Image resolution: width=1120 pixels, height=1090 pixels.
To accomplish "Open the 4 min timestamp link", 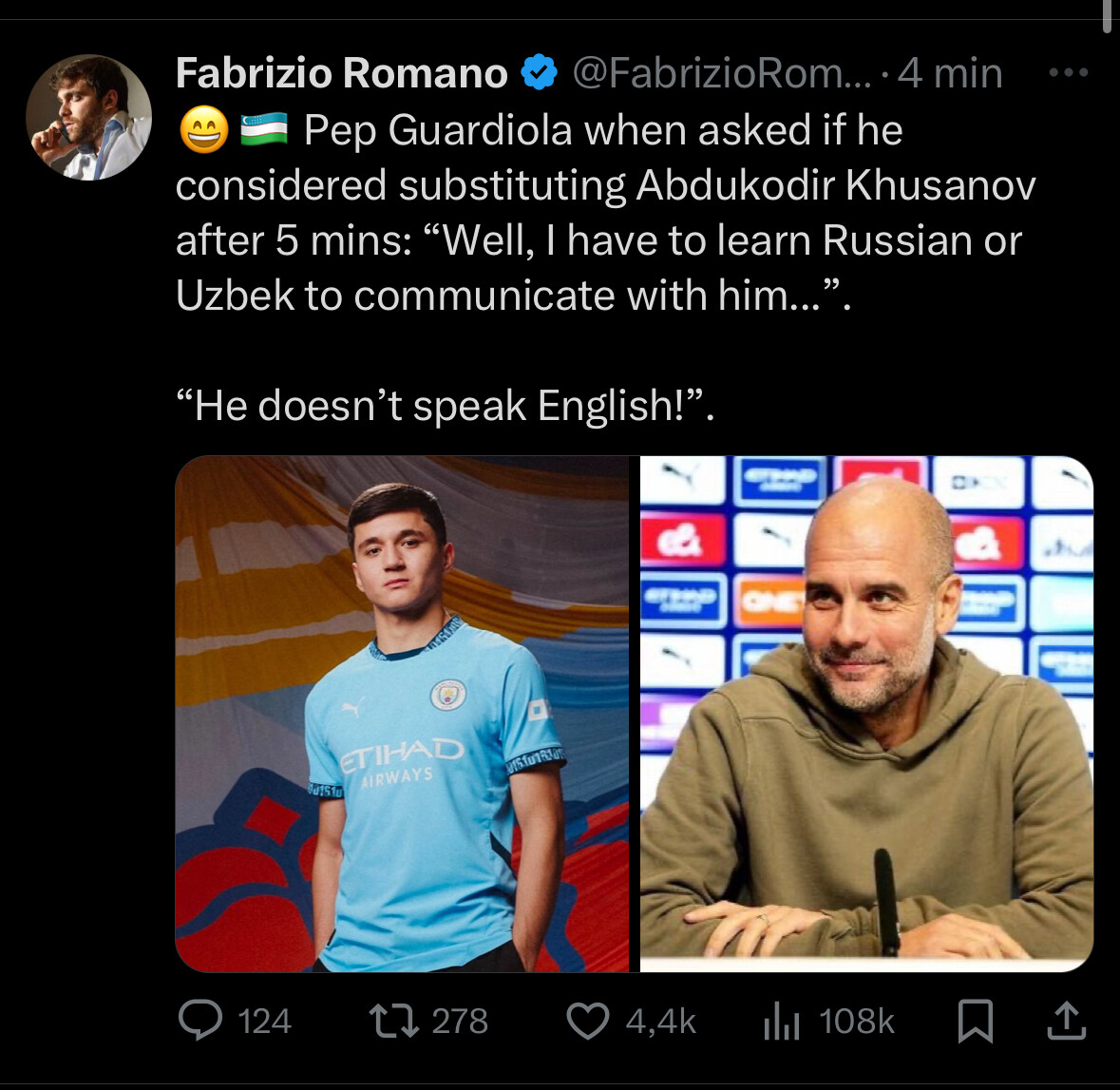I will [950, 73].
